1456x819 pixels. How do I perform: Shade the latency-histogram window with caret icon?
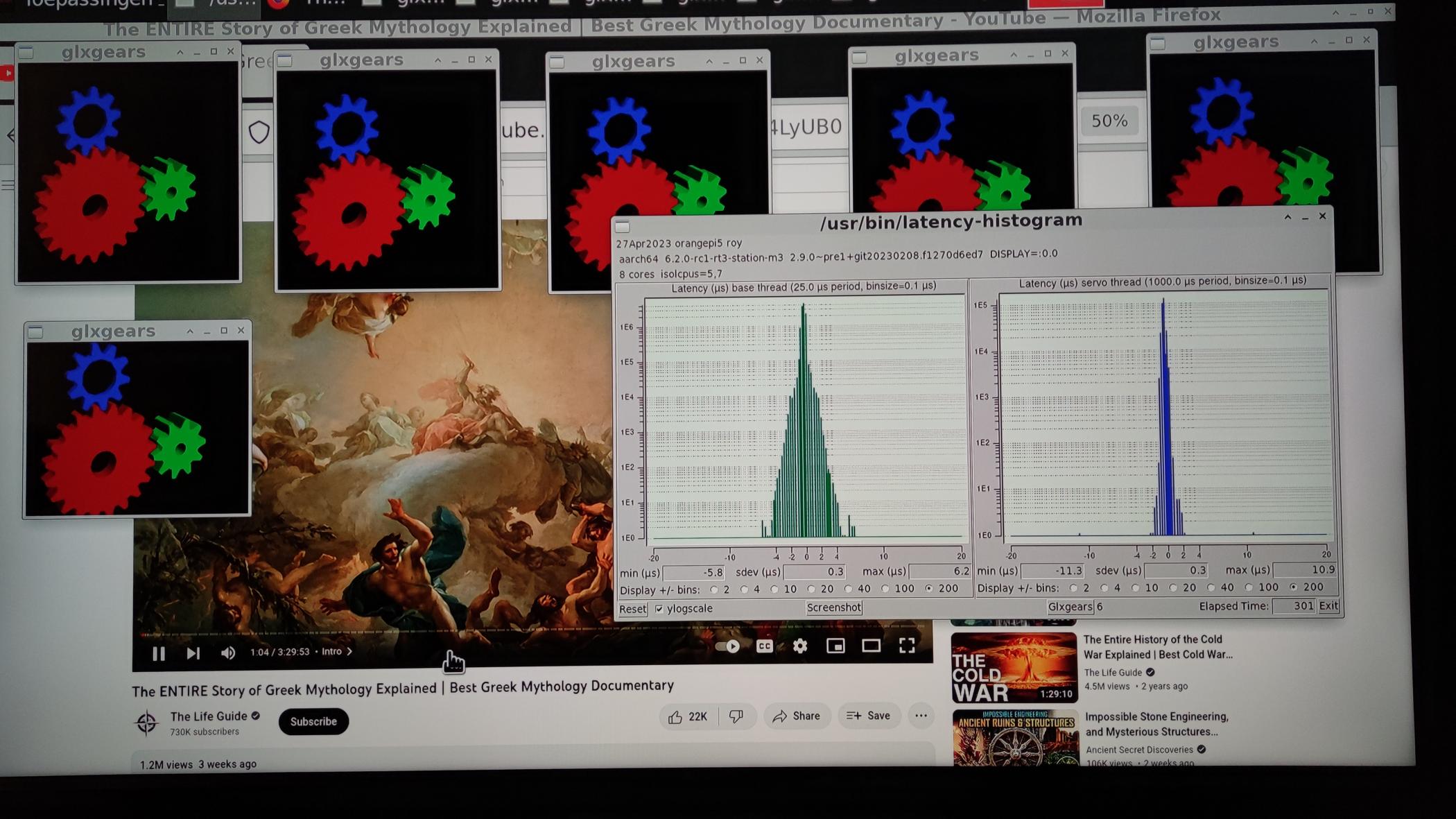1288,217
